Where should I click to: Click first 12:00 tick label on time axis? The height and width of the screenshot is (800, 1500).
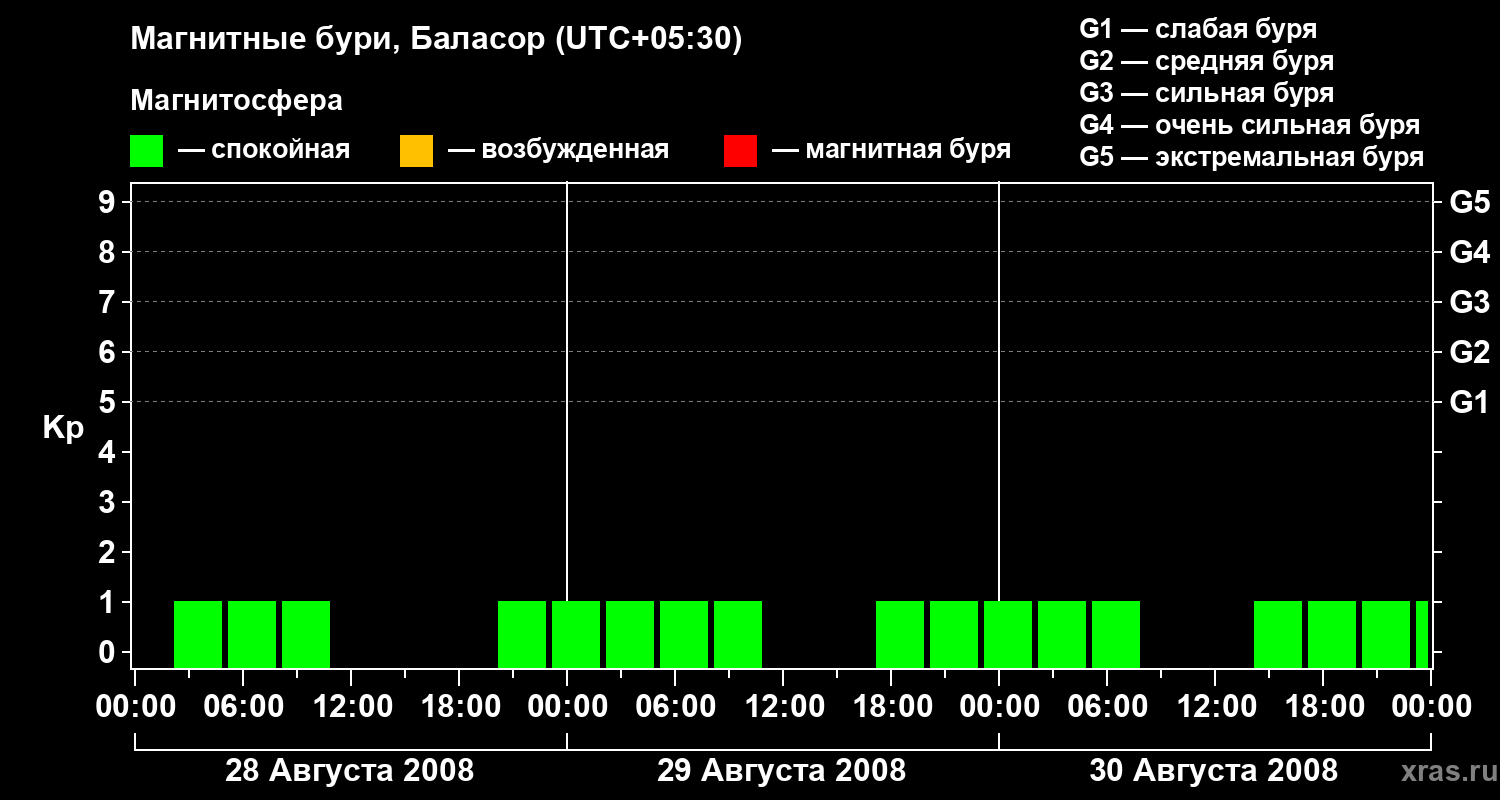pos(350,706)
